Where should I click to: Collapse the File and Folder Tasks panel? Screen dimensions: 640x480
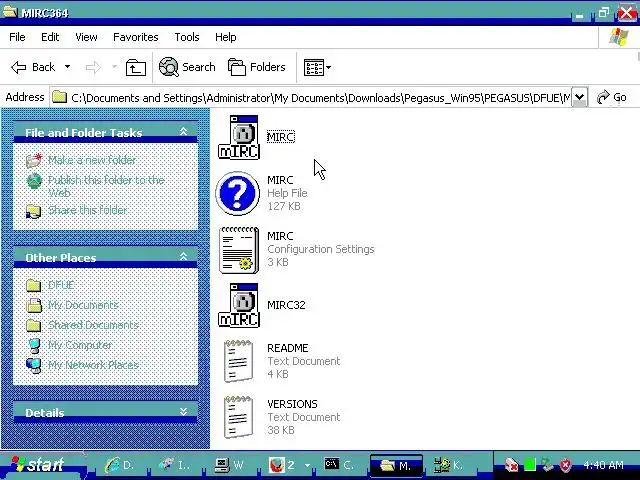point(183,131)
